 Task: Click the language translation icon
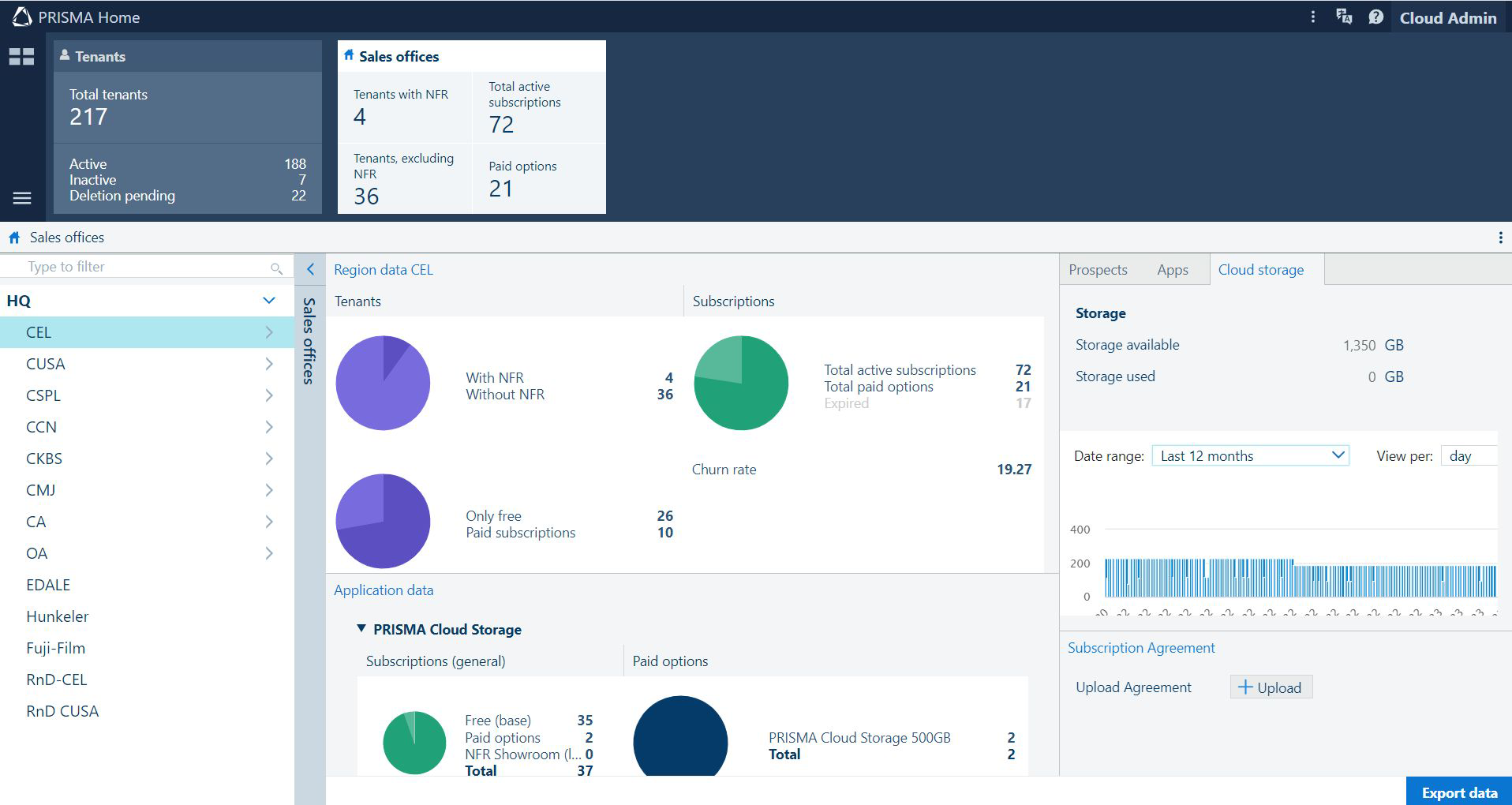(1343, 17)
